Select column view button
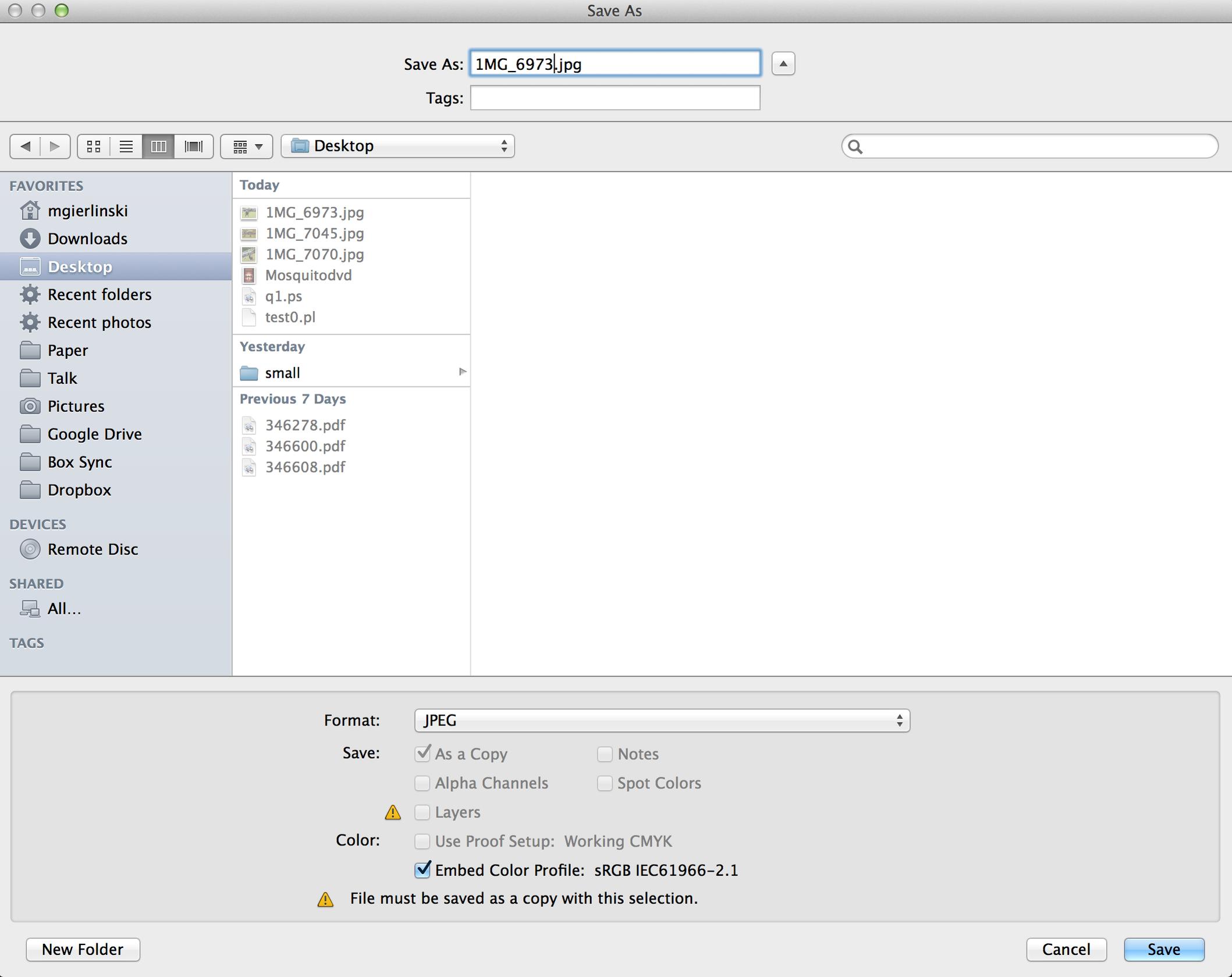1232x977 pixels. pos(158,146)
